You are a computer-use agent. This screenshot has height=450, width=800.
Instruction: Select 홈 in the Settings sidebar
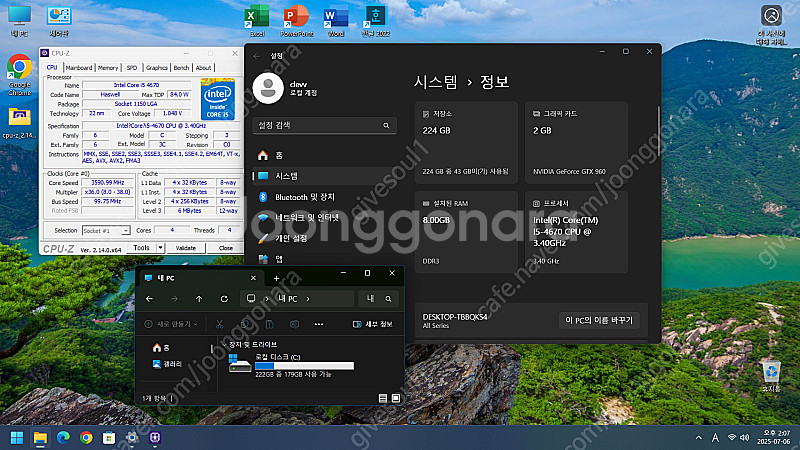click(324, 155)
